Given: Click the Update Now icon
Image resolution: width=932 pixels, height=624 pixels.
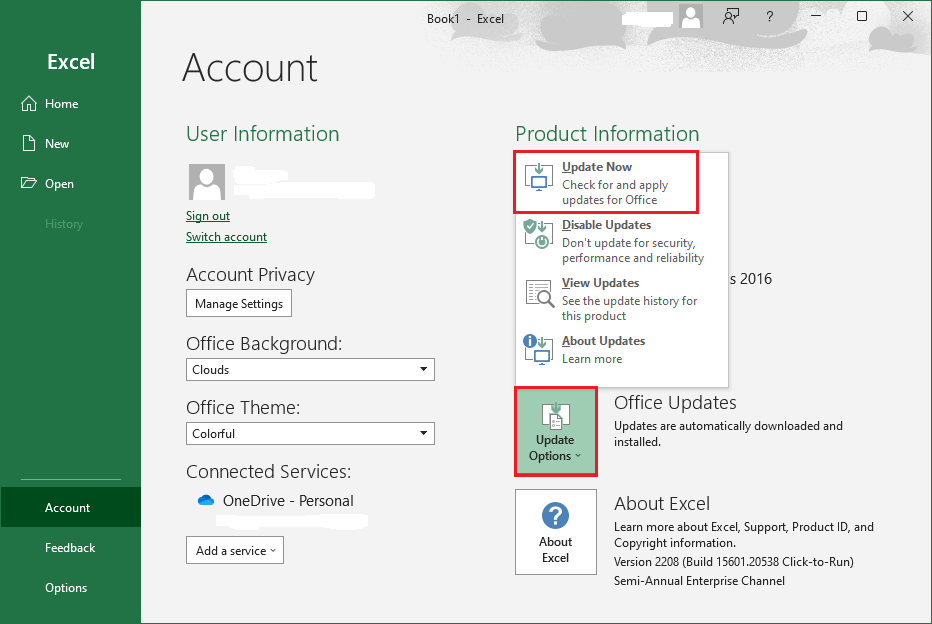Looking at the screenshot, I should point(538,178).
